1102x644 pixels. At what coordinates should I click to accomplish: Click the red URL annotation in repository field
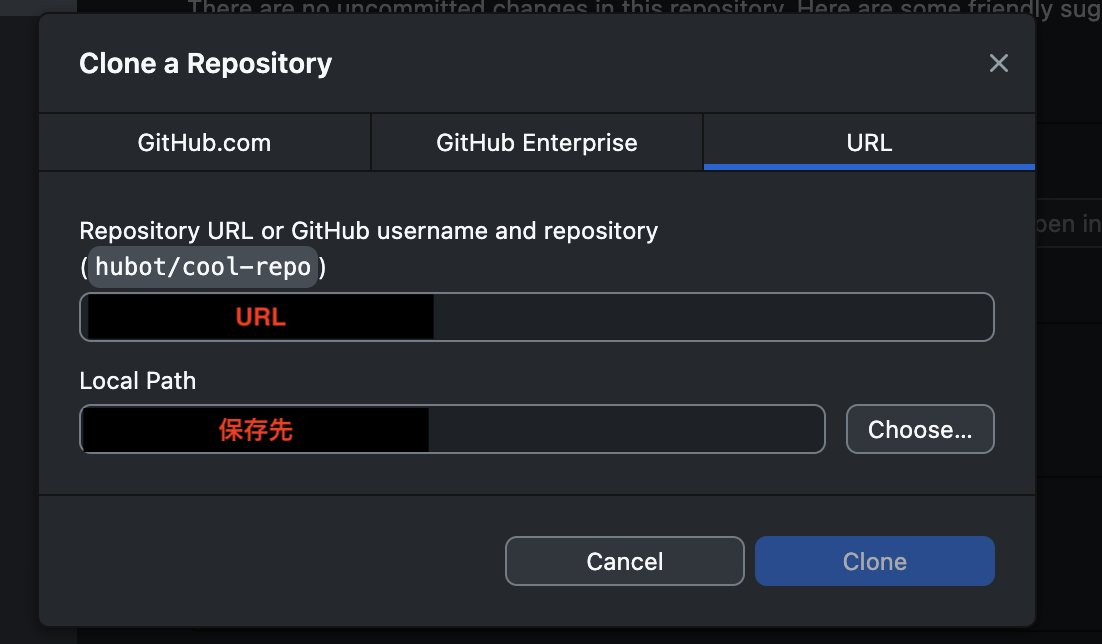pyautogui.click(x=261, y=317)
